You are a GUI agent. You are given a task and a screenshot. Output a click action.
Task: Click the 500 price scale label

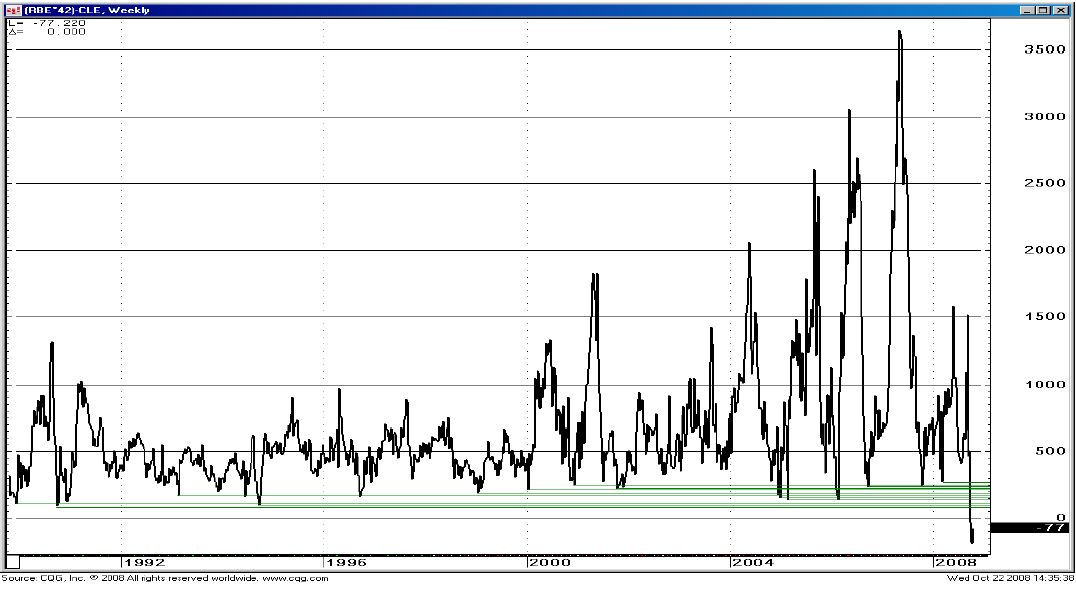point(1051,451)
